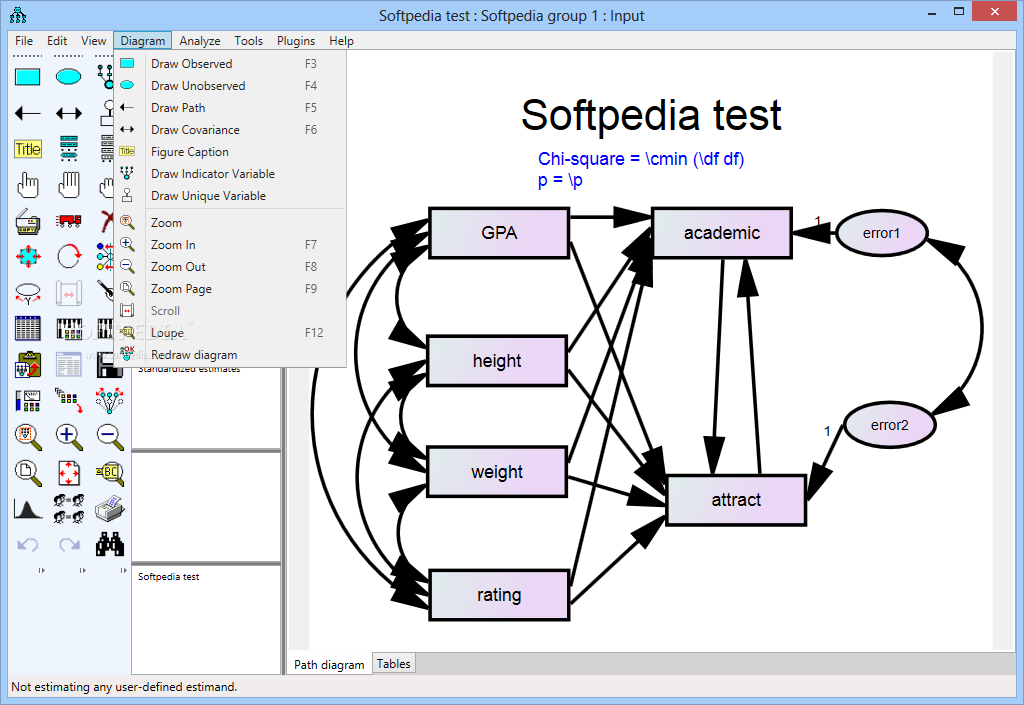Click the move objects red truck icon
The height and width of the screenshot is (705, 1024).
point(69,221)
